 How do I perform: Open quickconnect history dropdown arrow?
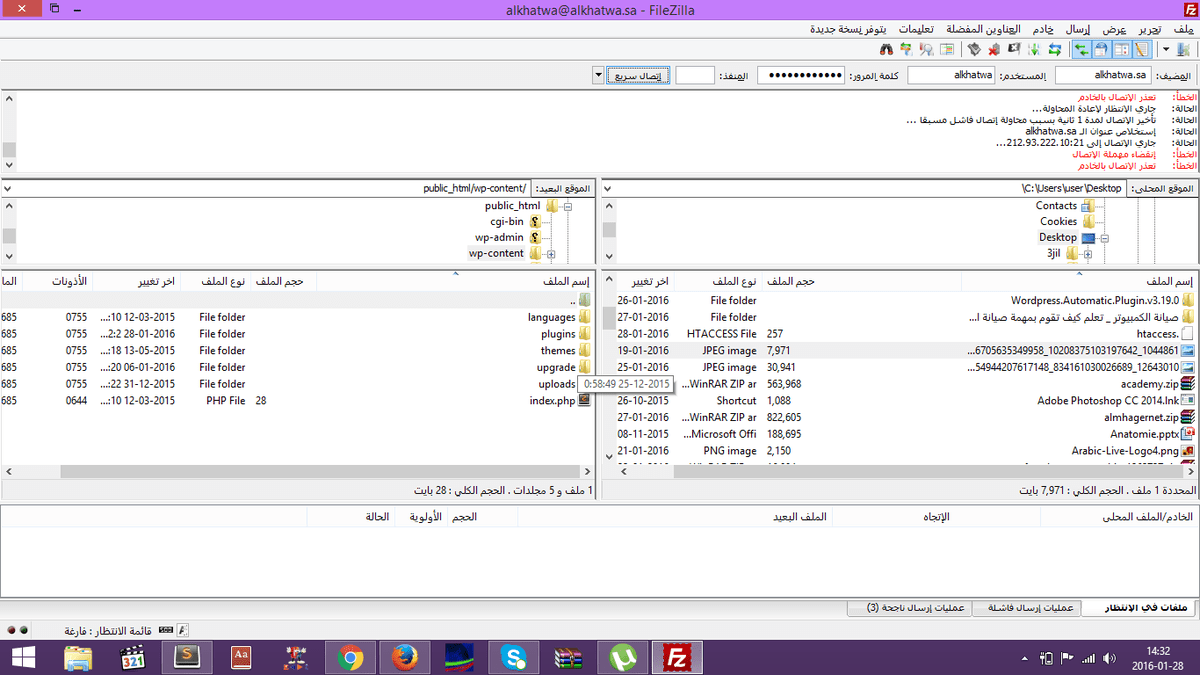[598, 75]
